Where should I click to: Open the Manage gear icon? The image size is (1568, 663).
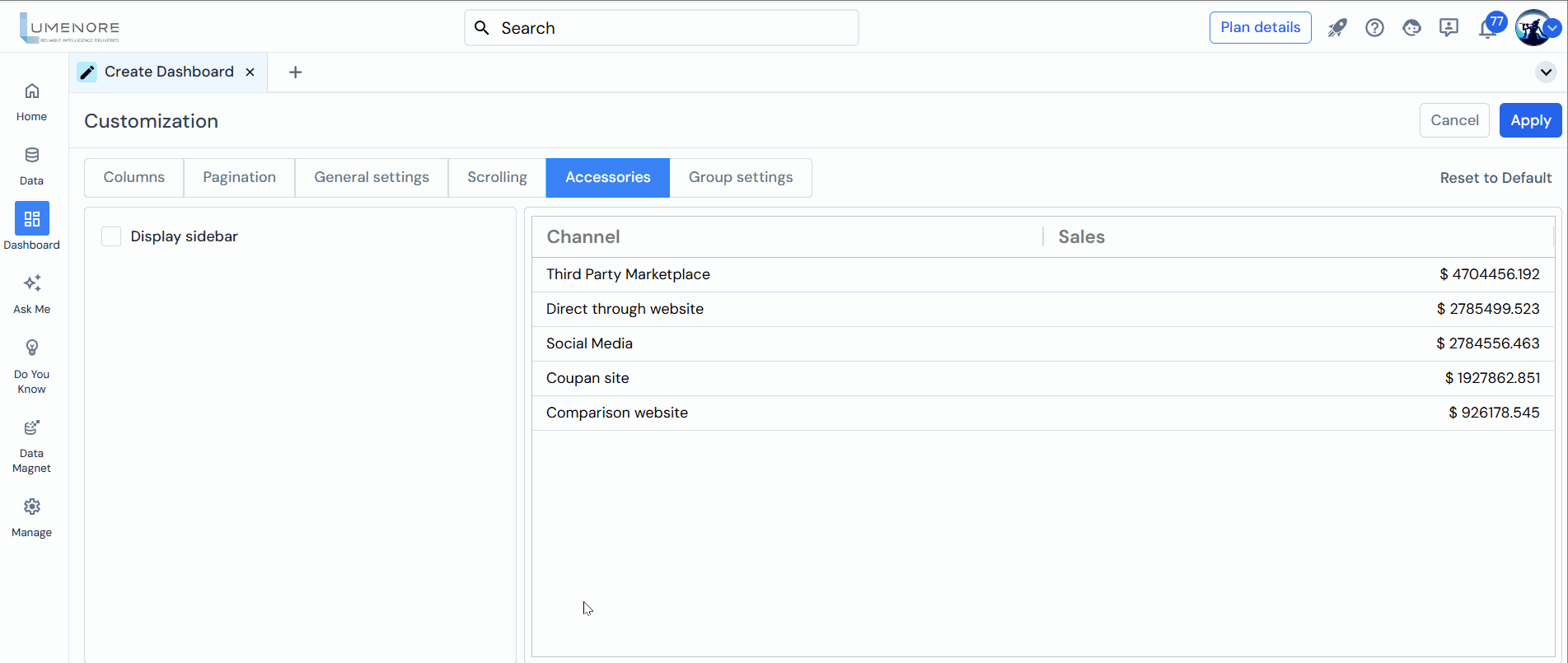click(31, 507)
